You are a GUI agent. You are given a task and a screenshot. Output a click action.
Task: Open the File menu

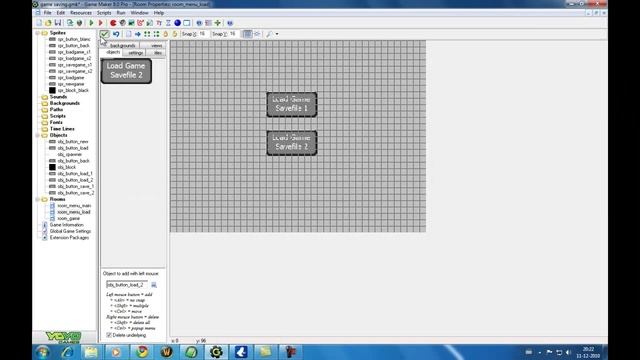tap(47, 13)
